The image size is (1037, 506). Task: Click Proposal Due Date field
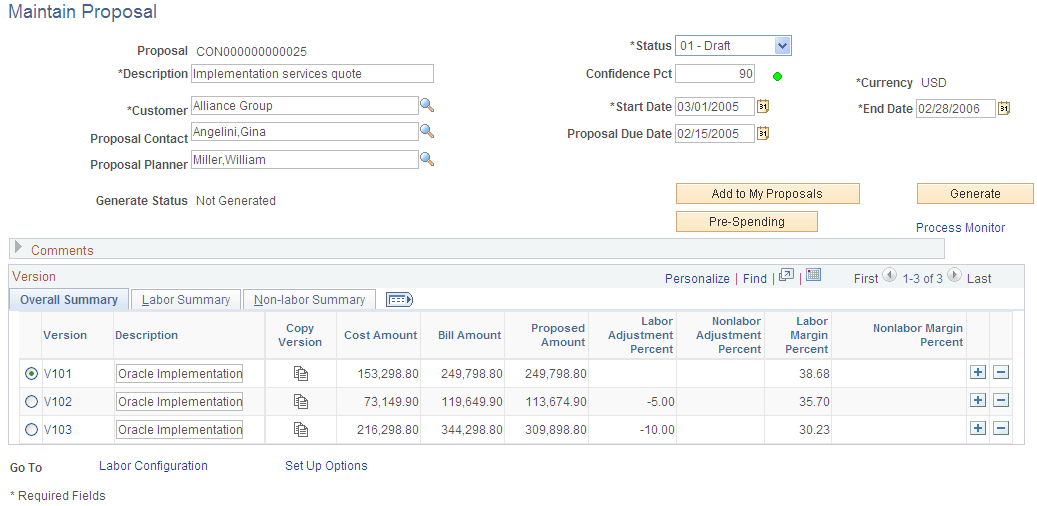(x=715, y=134)
